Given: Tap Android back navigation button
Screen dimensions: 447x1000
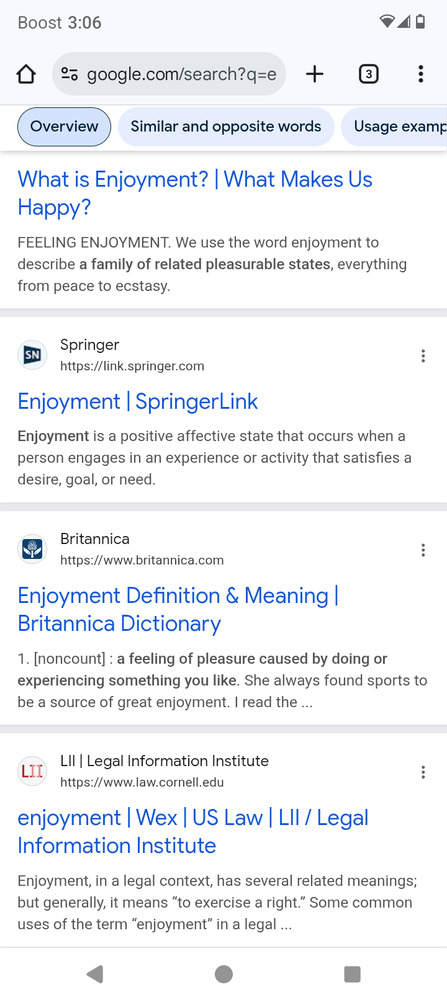Looking at the screenshot, I should pyautogui.click(x=94, y=974).
